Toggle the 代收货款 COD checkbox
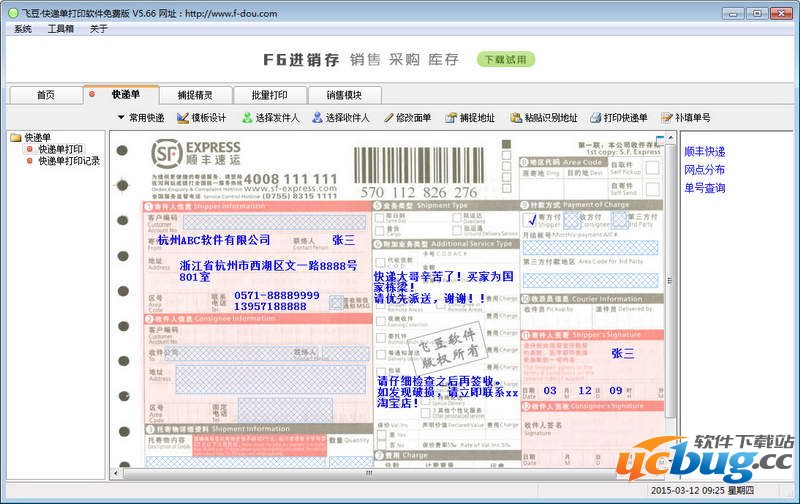The image size is (800, 504). coord(380,263)
